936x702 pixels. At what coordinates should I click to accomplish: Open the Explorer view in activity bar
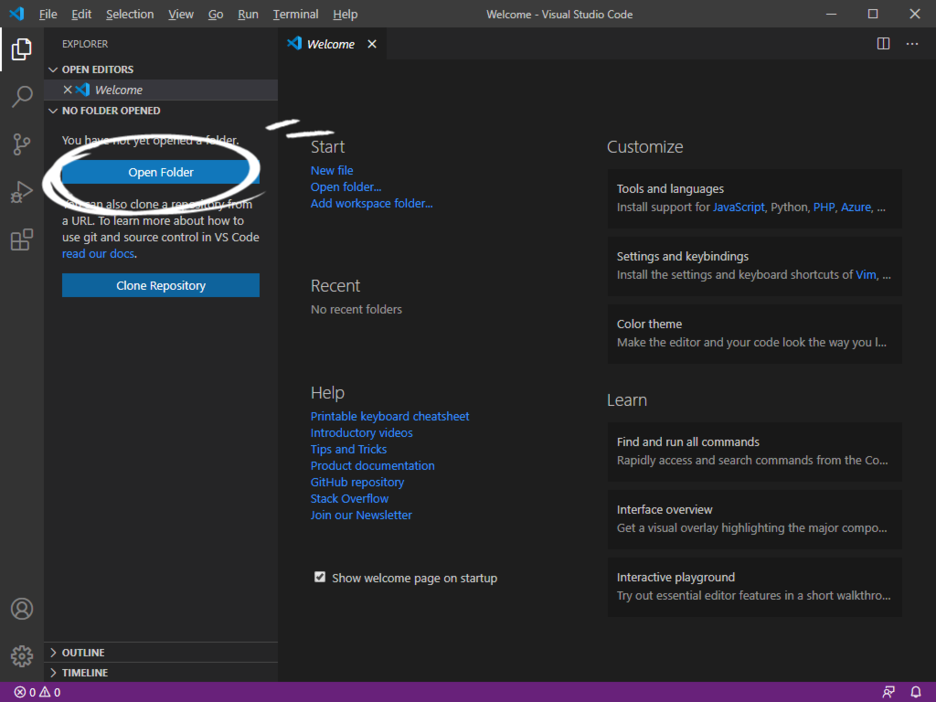[21, 49]
